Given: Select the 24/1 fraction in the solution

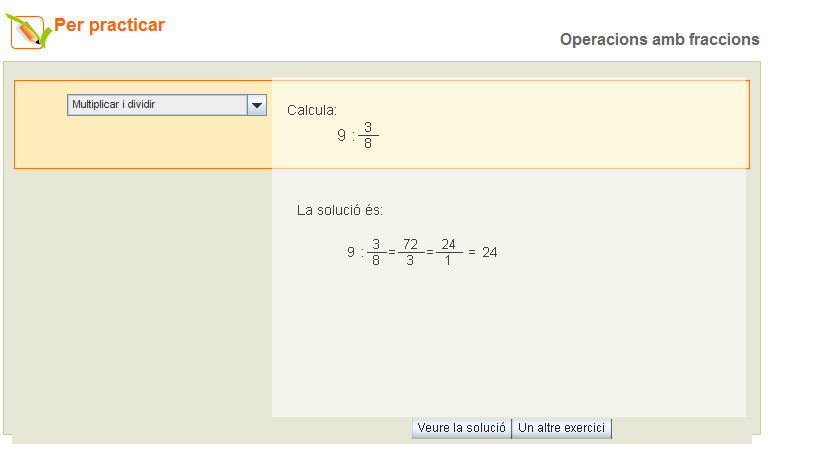Looking at the screenshot, I should (448, 252).
